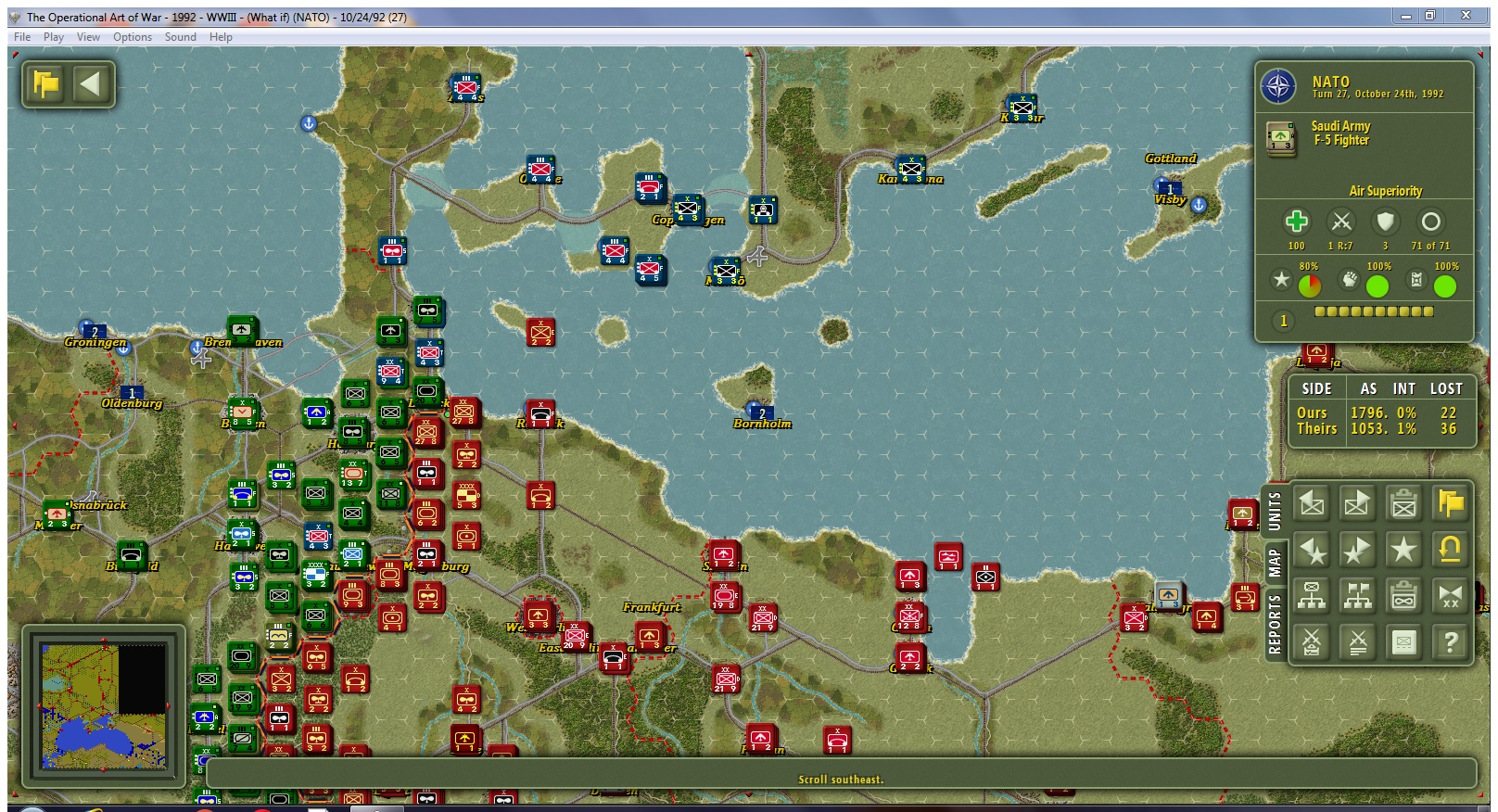Open help with question mark button
Image resolution: width=1498 pixels, height=812 pixels.
[x=1450, y=641]
